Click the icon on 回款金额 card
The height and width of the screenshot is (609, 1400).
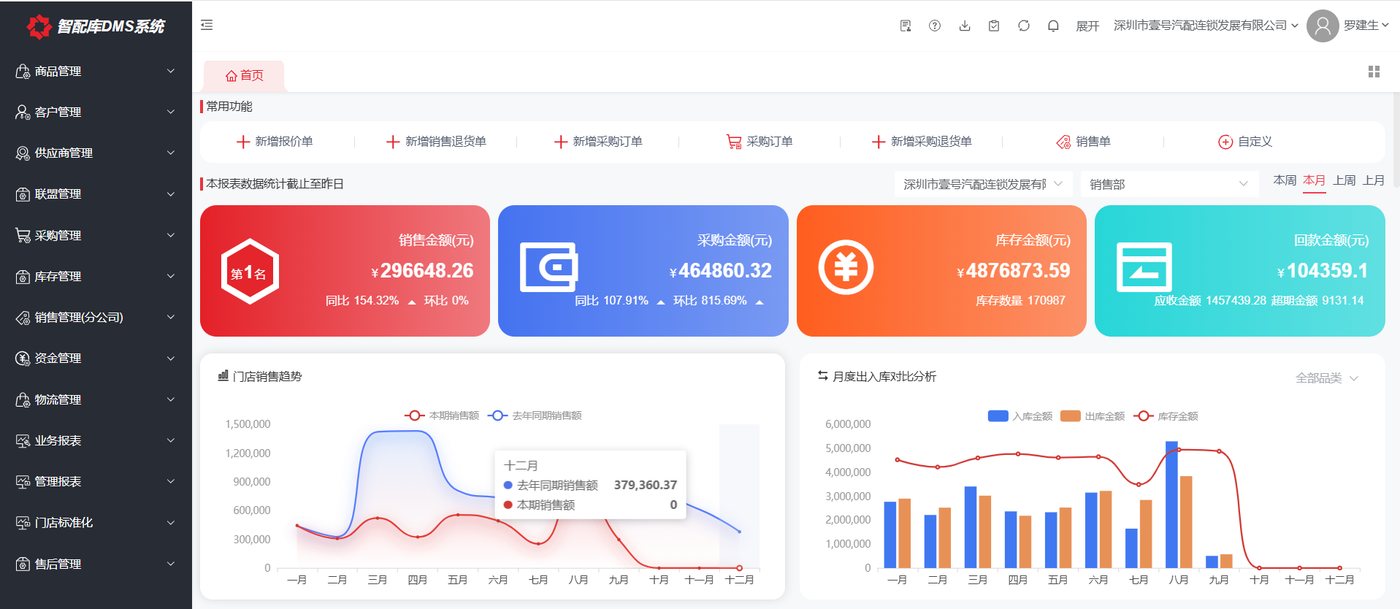pos(1144,268)
